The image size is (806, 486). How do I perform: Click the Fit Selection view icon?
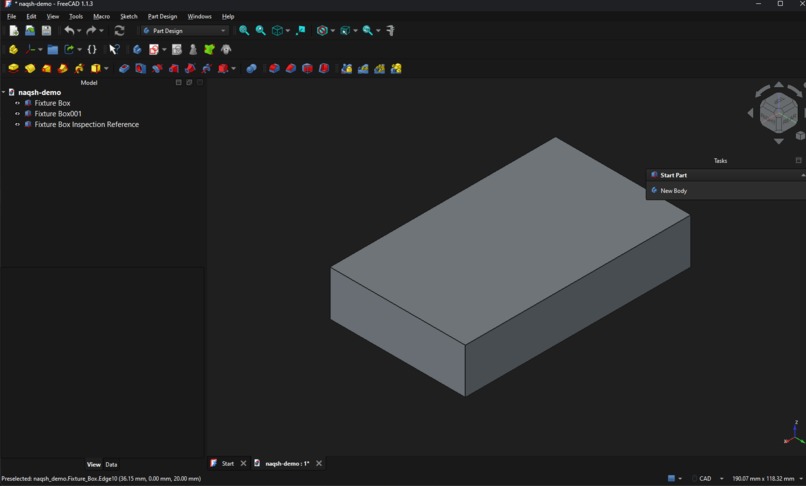261,31
